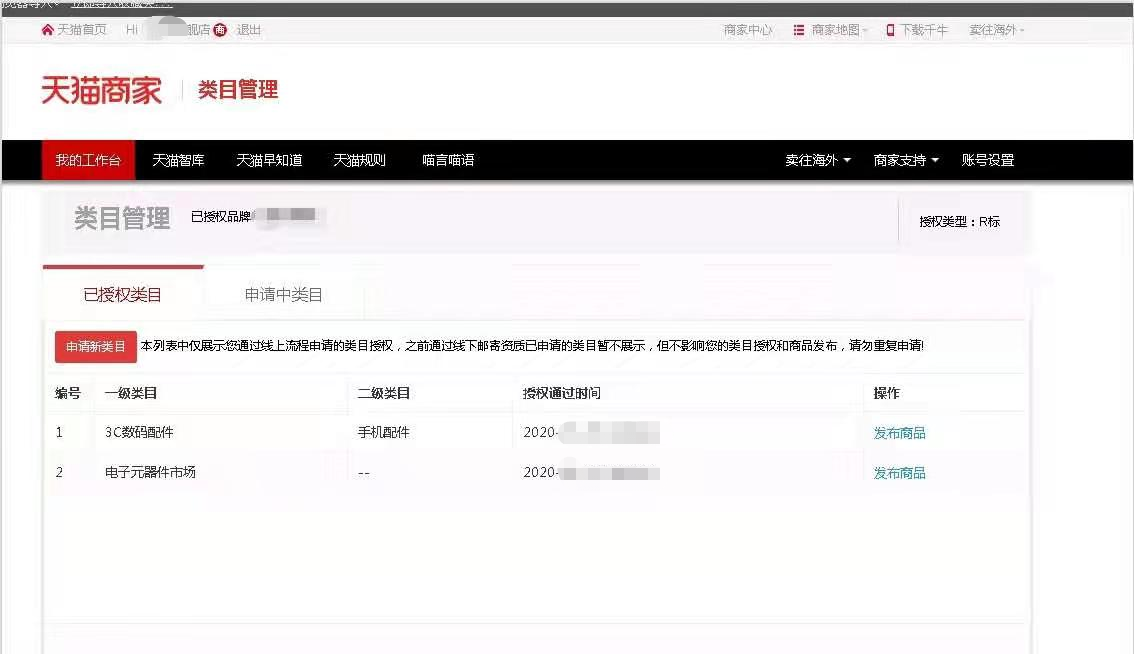Screen dimensions: 1134x654
Task: Click the red 商 shop badge icon
Action: coord(220,30)
